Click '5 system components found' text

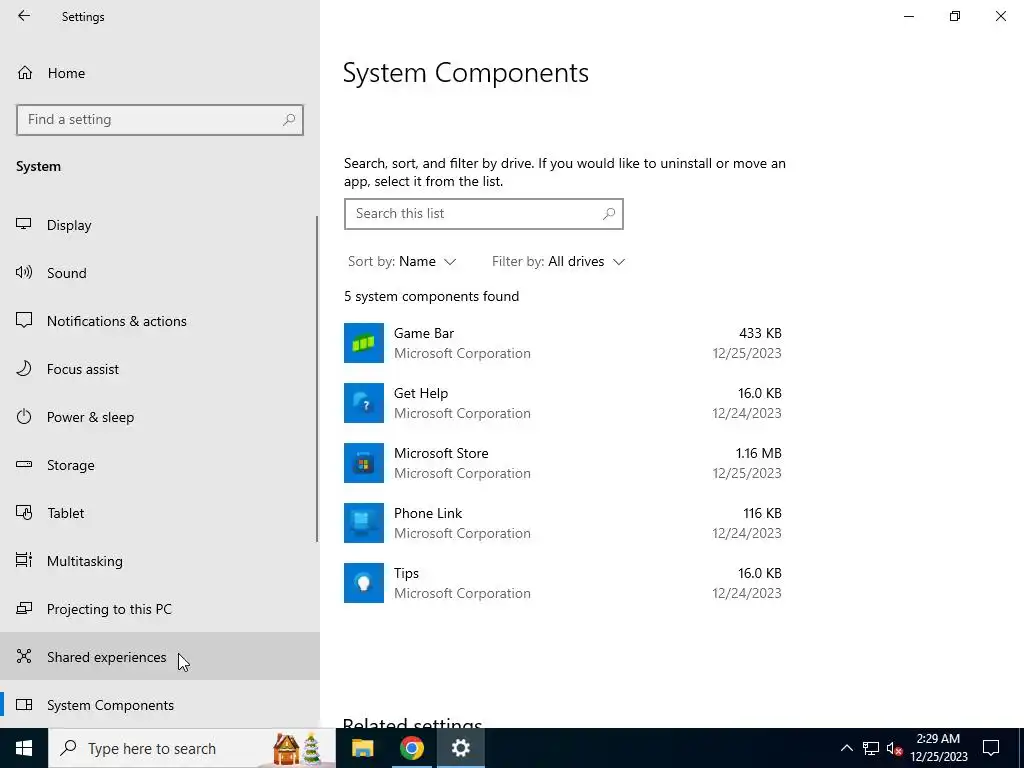432,296
